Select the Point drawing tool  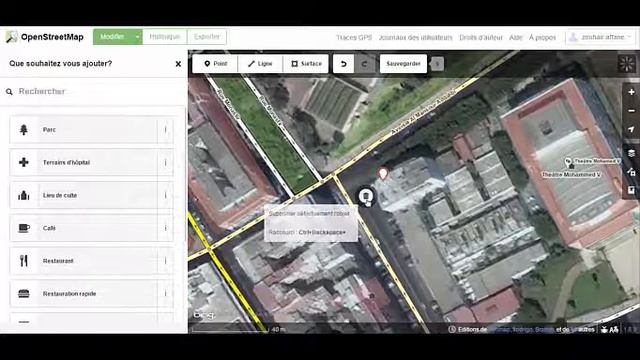(215, 64)
